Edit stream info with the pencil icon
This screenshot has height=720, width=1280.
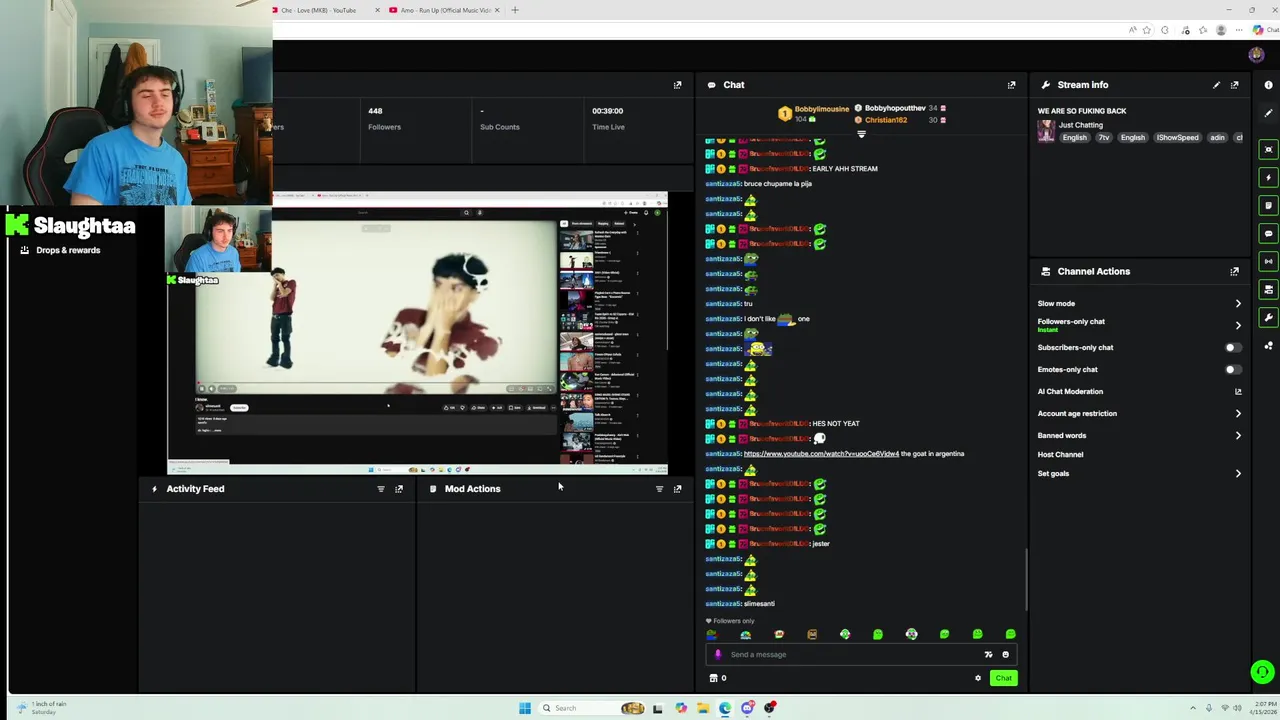pos(1216,85)
